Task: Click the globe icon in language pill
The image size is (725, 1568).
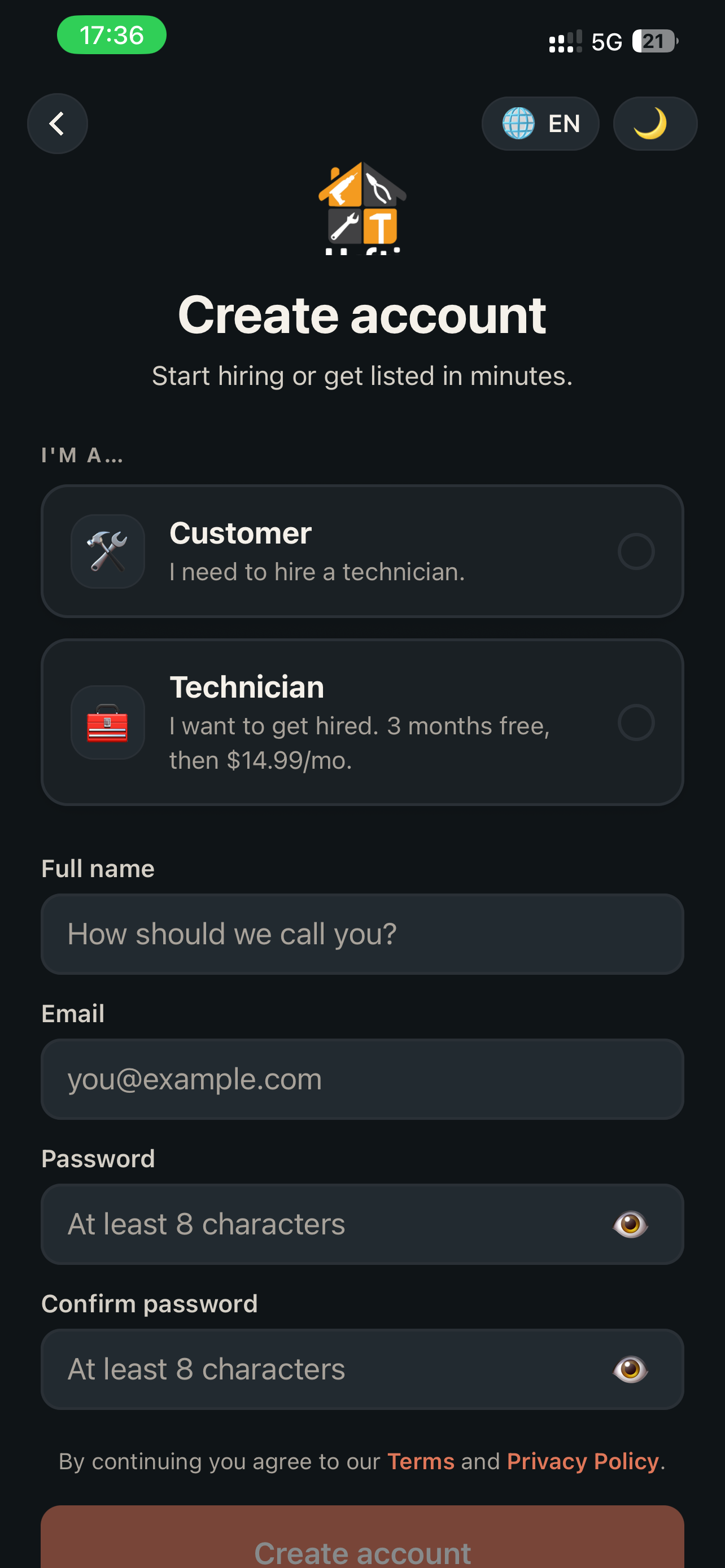Action: [x=518, y=124]
